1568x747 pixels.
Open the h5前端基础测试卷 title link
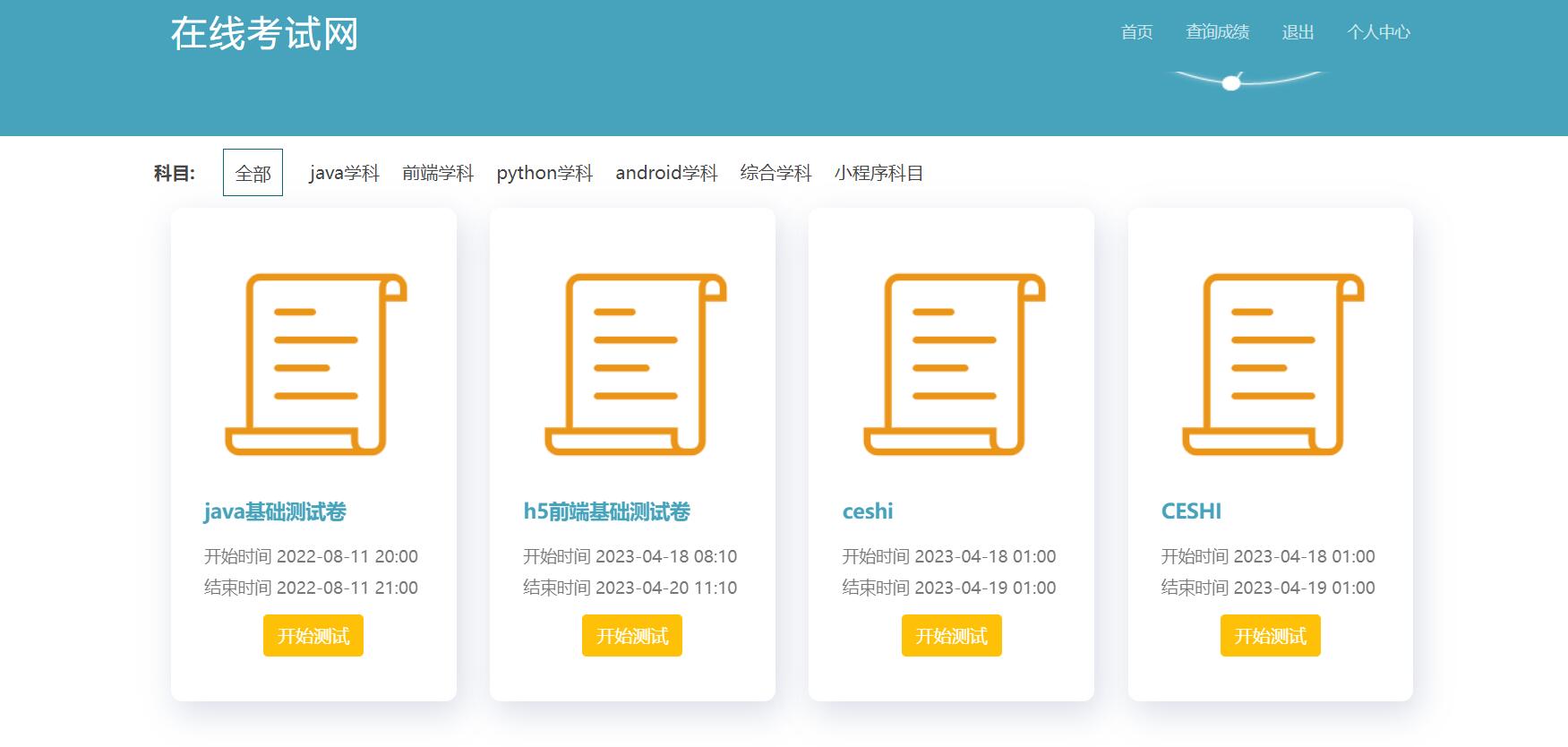pos(607,511)
